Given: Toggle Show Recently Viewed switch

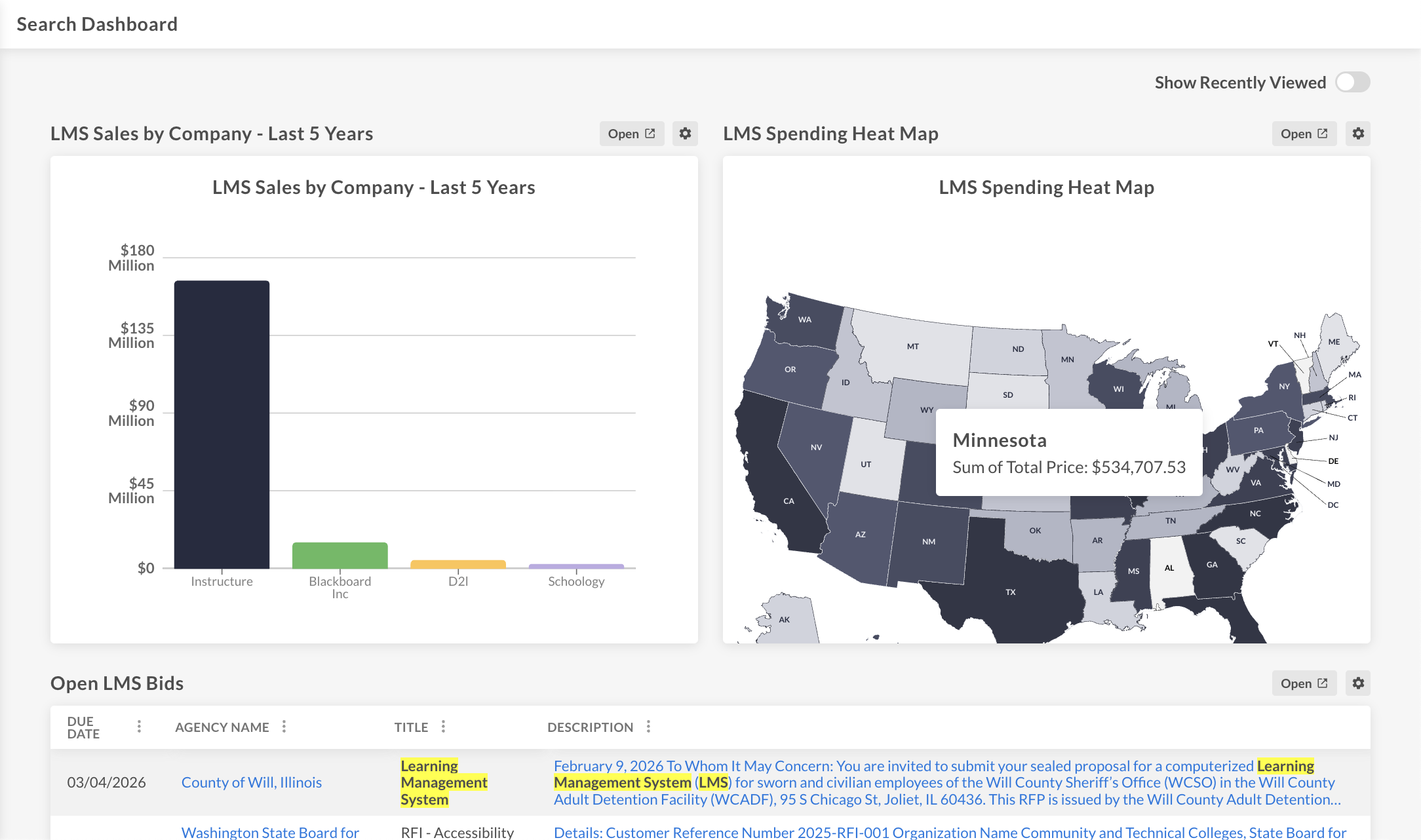Looking at the screenshot, I should coord(1352,83).
